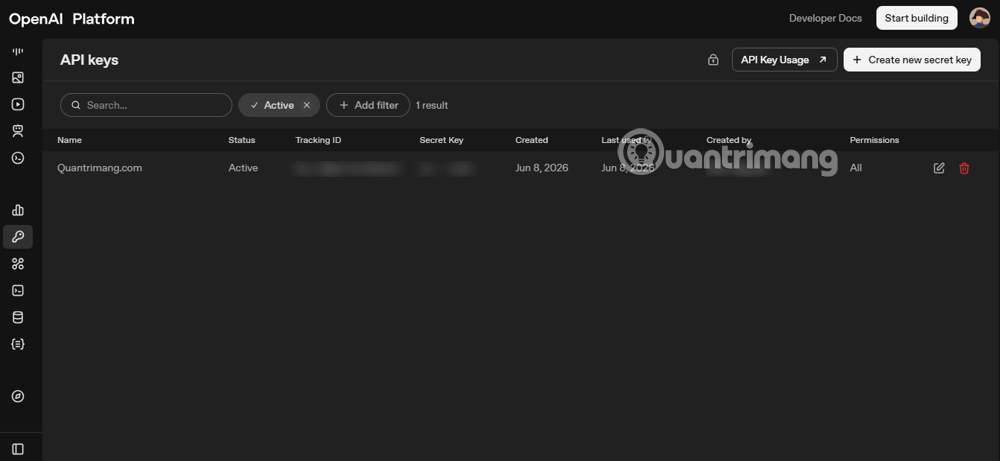This screenshot has height=461, width=1000.
Task: Open the Images icon in sidebar
Action: click(18, 78)
